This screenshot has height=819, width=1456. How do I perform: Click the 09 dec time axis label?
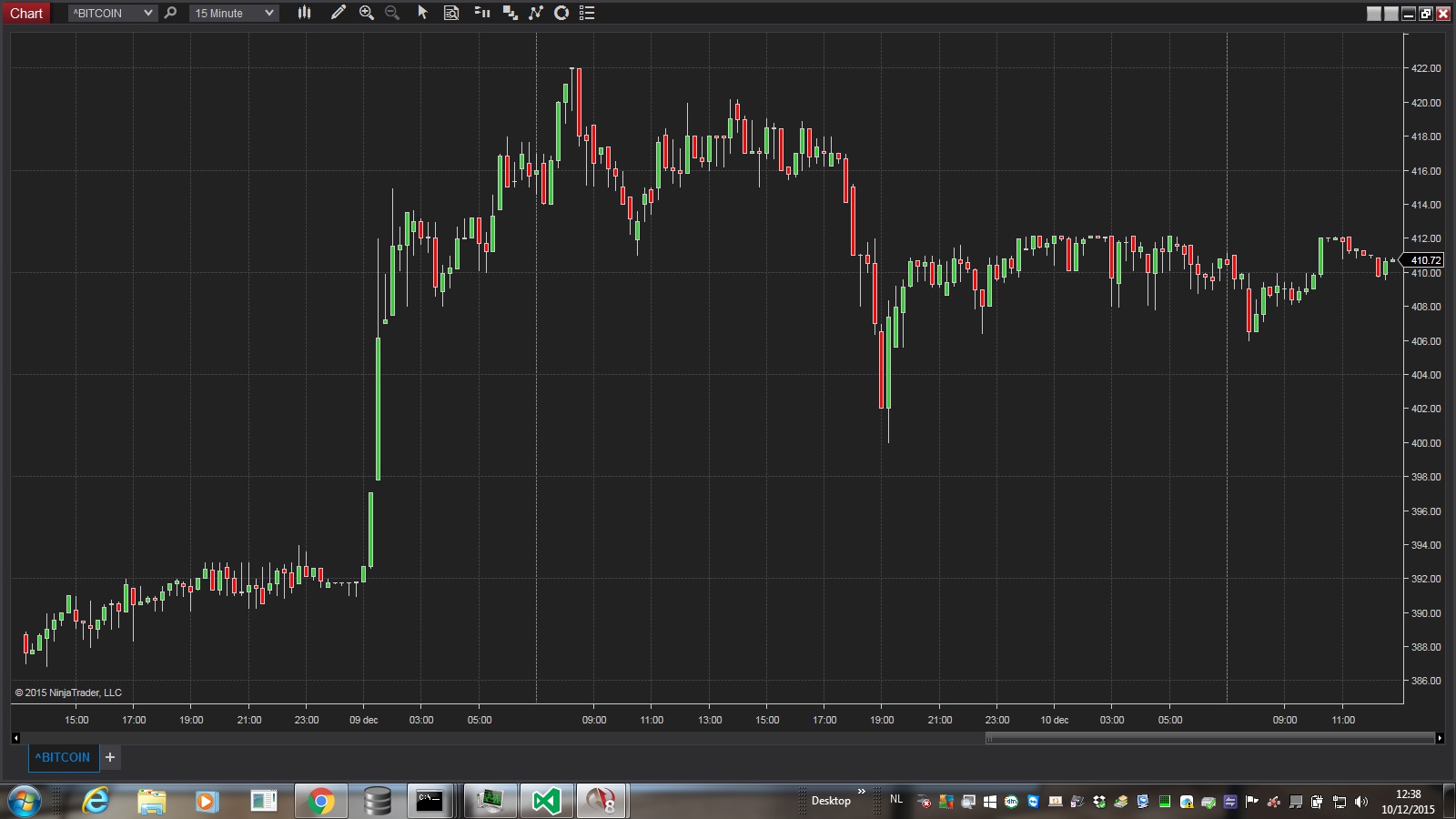click(364, 720)
